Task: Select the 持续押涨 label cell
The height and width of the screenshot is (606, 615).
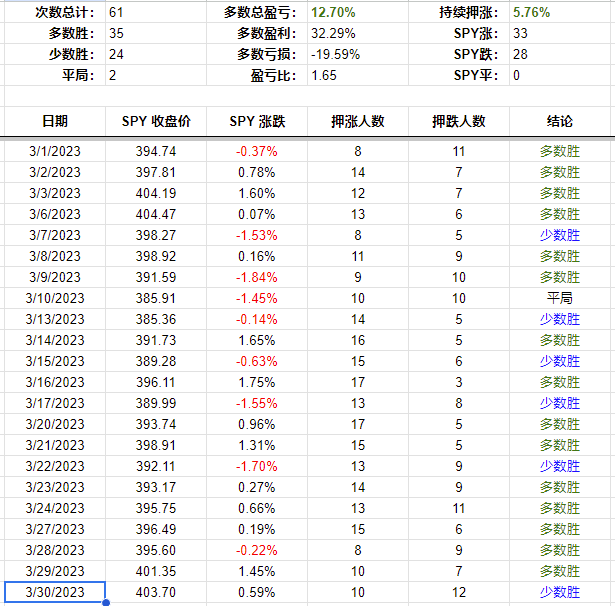Action: 459,12
